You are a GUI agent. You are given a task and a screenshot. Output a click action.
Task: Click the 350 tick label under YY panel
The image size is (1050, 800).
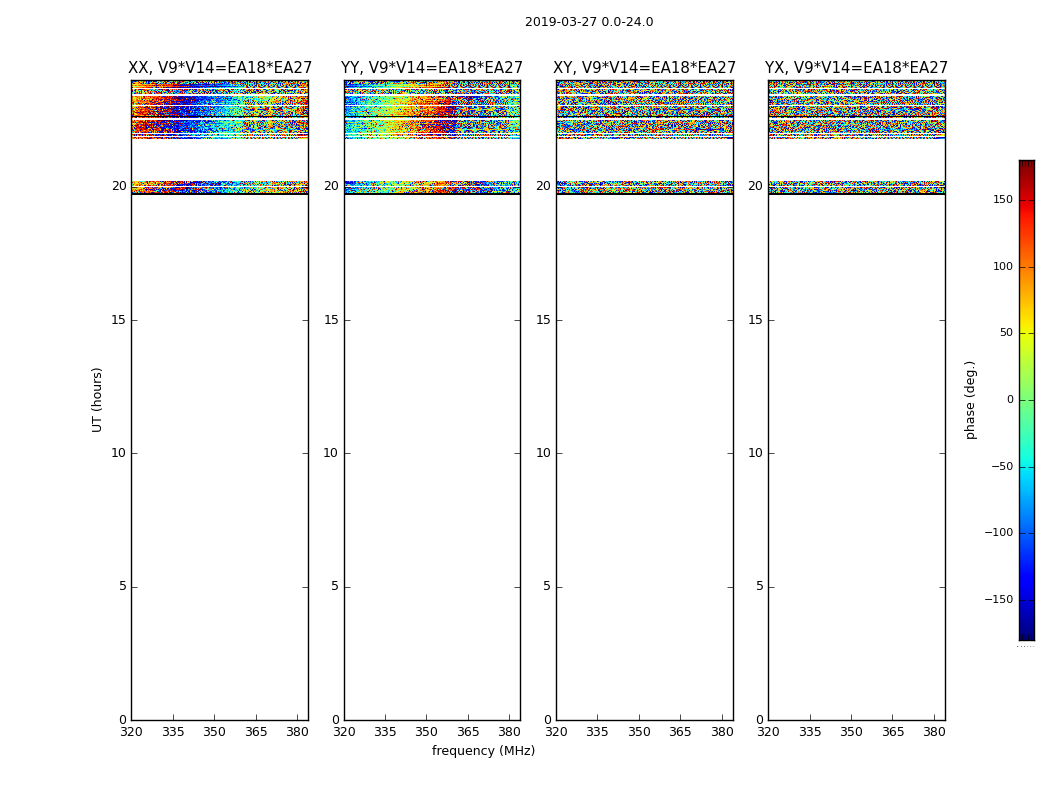click(x=427, y=732)
